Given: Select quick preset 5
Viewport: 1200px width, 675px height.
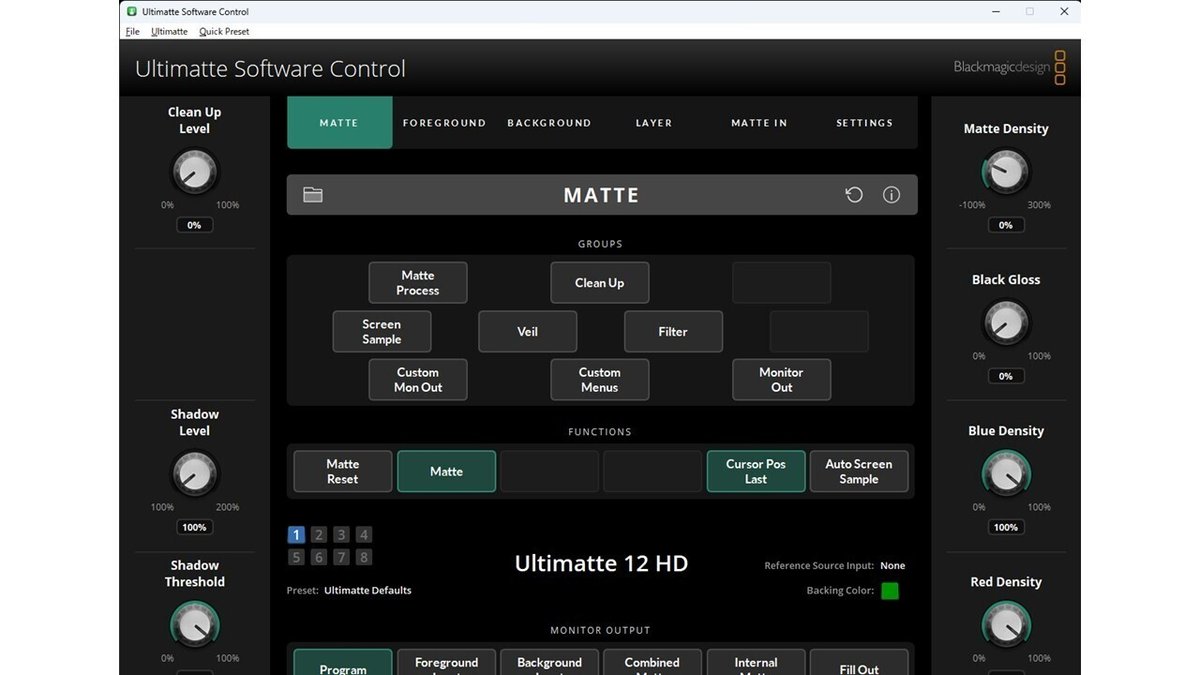Looking at the screenshot, I should point(296,557).
